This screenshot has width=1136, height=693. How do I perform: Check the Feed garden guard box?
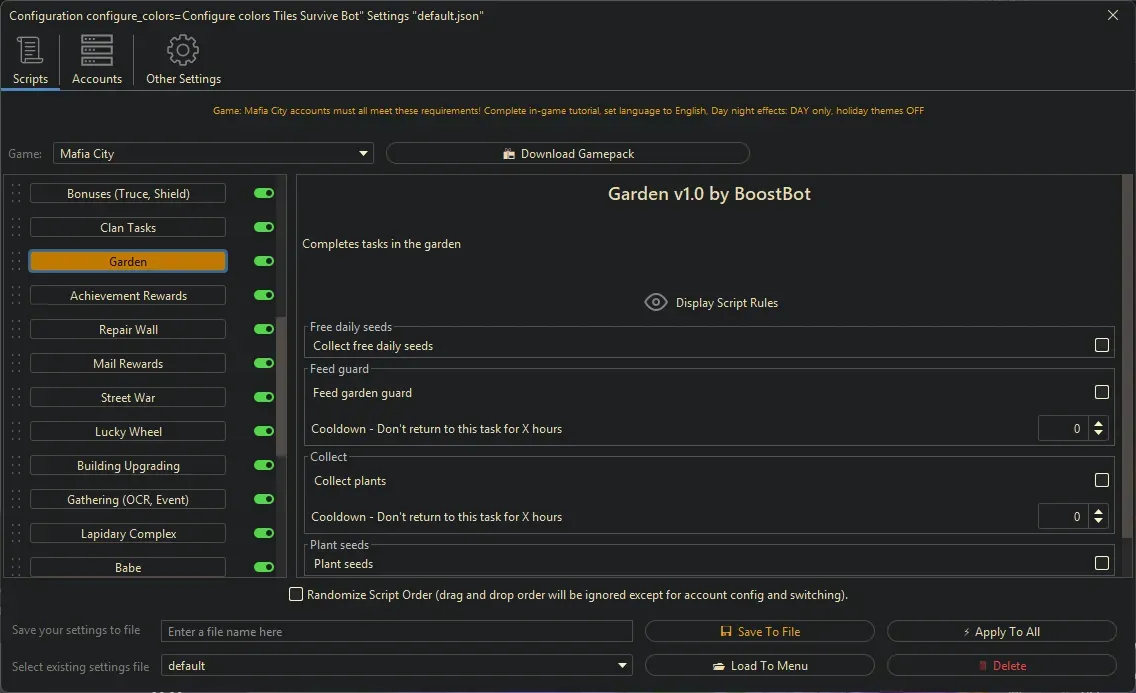tap(1101, 393)
